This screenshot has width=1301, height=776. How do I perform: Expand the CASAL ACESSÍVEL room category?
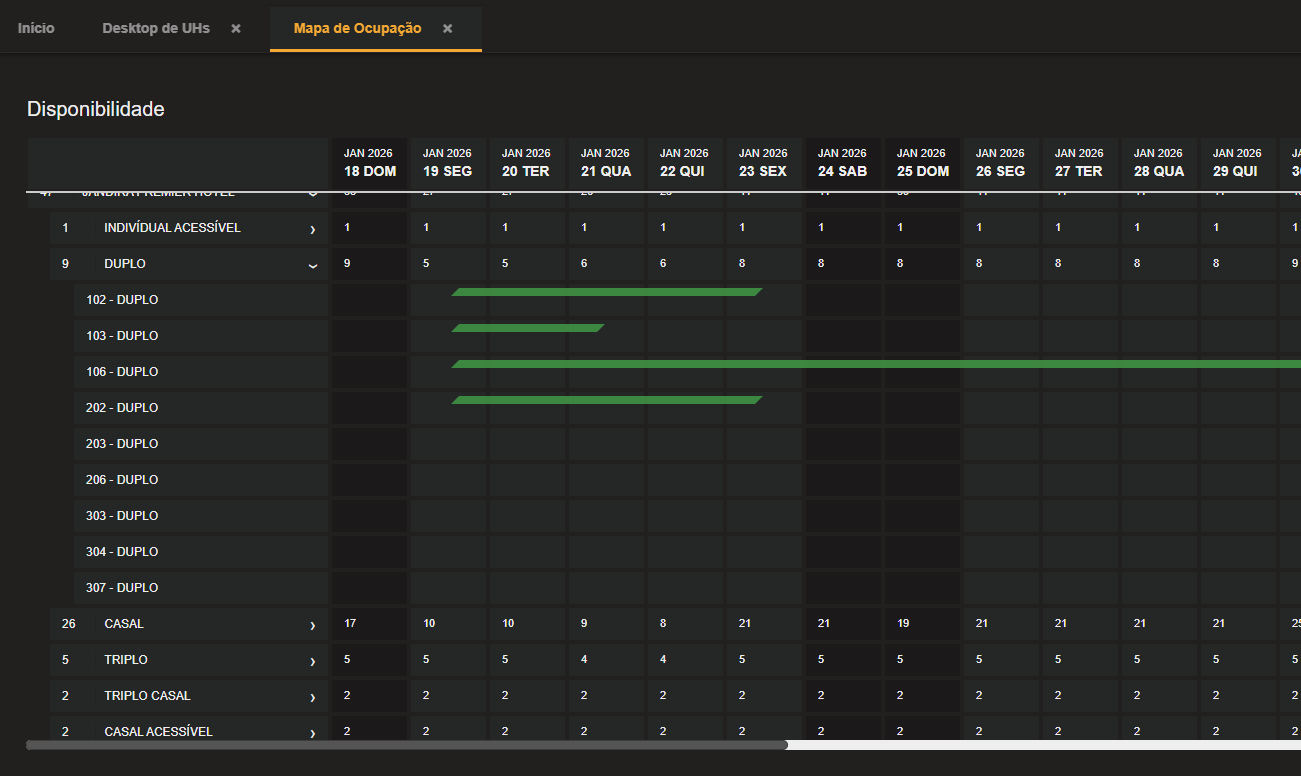point(312,733)
